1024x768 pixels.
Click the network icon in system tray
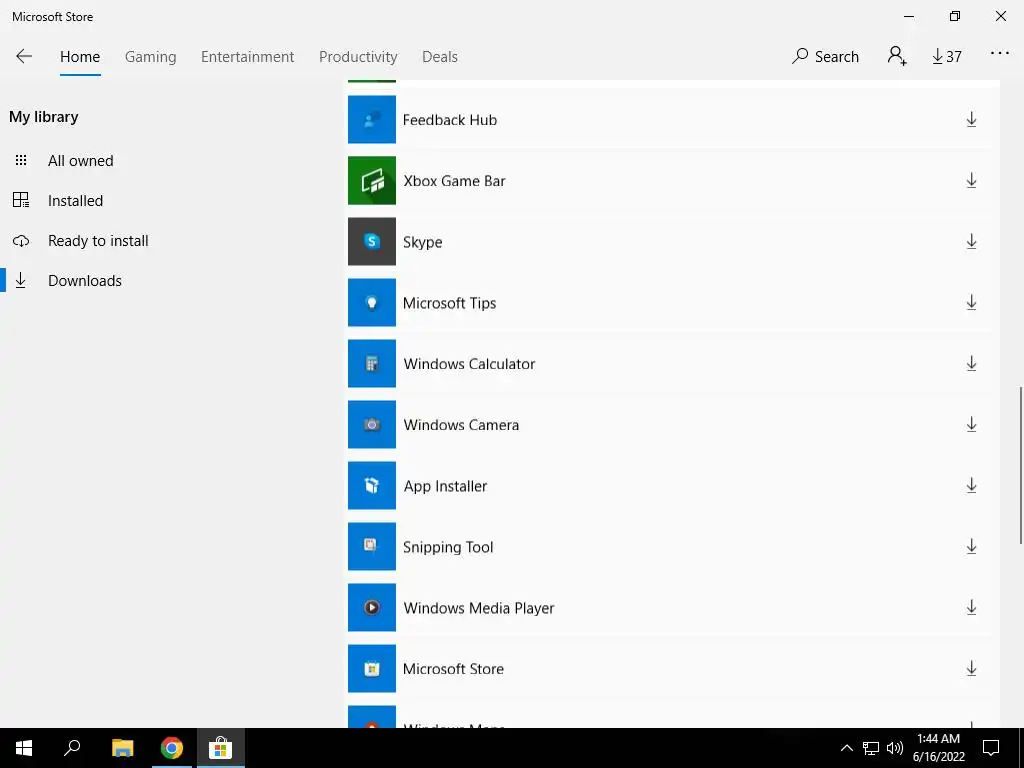pos(871,748)
